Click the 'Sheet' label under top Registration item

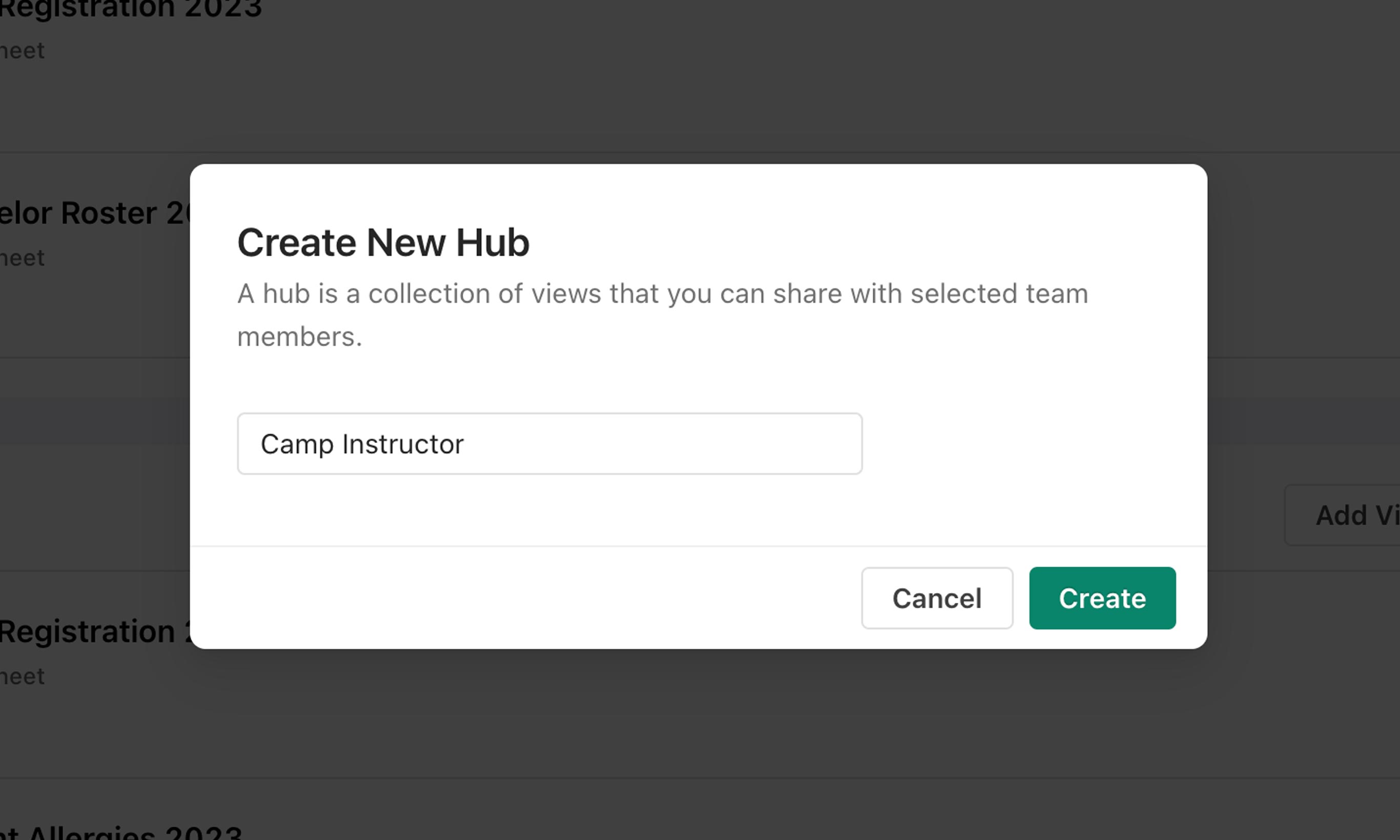pyautogui.click(x=23, y=51)
